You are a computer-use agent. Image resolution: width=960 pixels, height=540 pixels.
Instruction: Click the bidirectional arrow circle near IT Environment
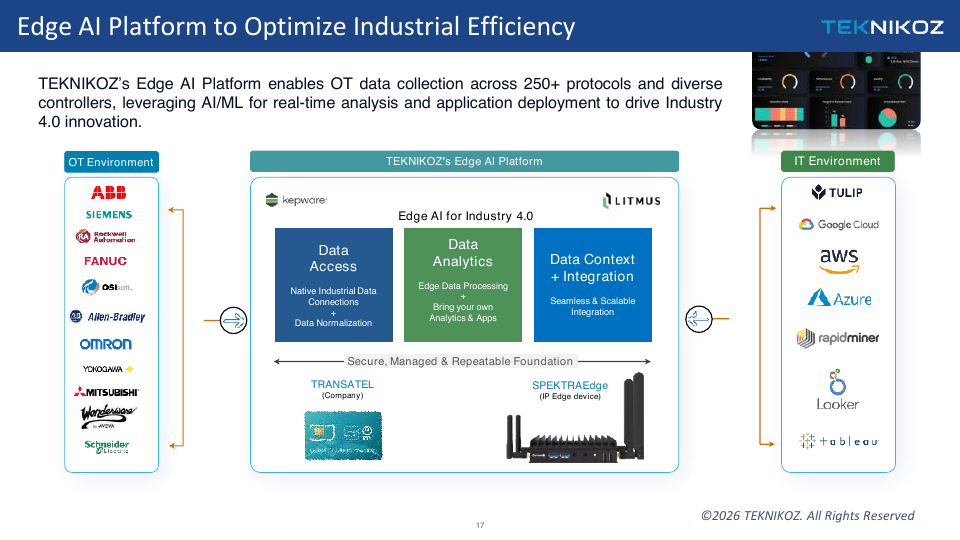pos(699,319)
